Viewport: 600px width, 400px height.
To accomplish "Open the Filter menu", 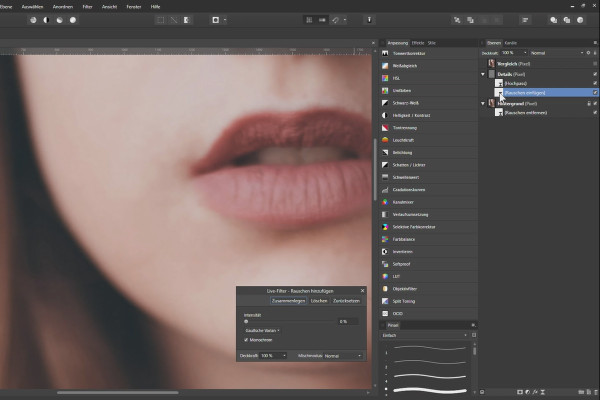I will (87, 7).
